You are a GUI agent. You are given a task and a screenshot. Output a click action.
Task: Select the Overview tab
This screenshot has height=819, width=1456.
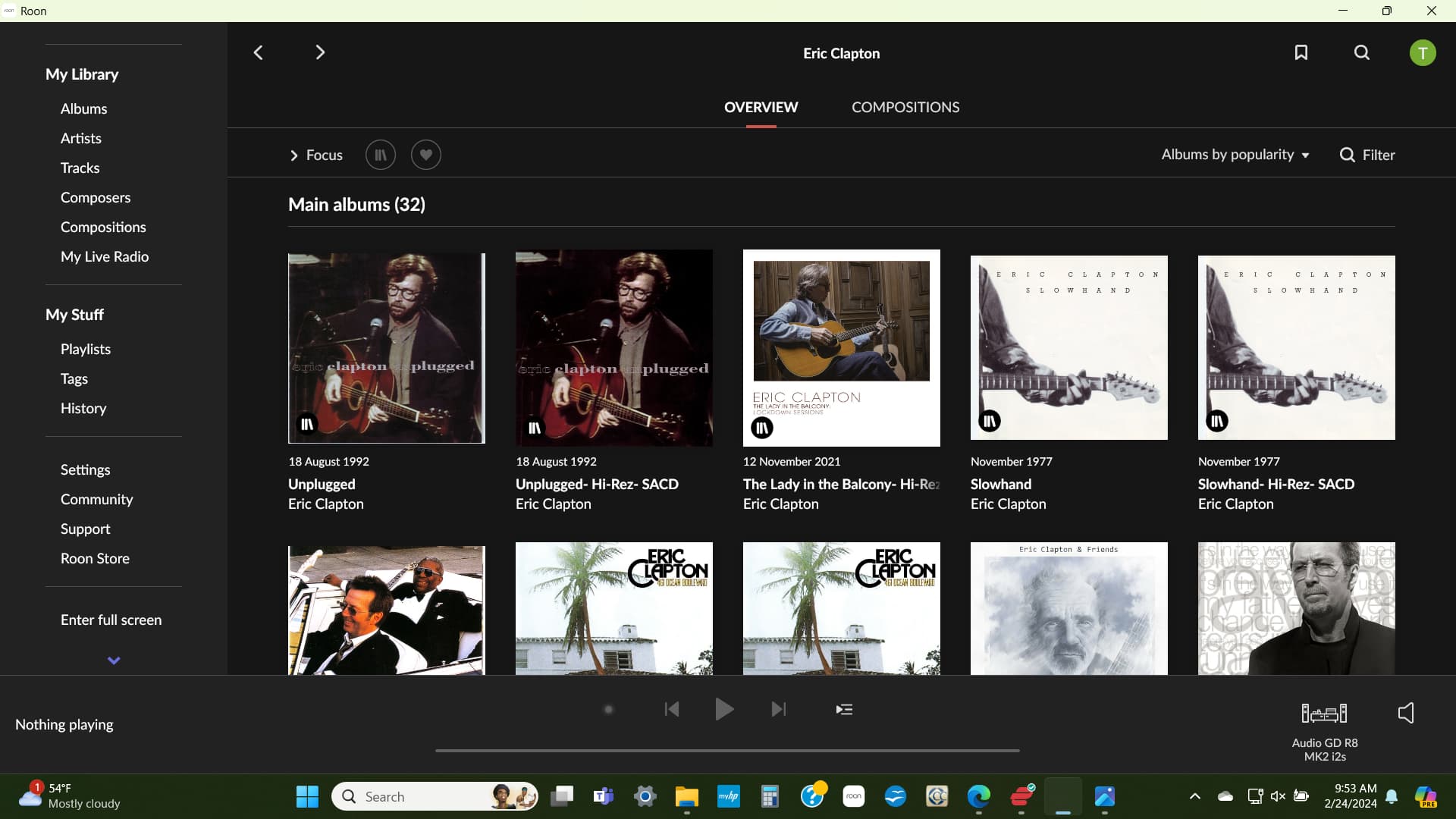[x=761, y=107]
